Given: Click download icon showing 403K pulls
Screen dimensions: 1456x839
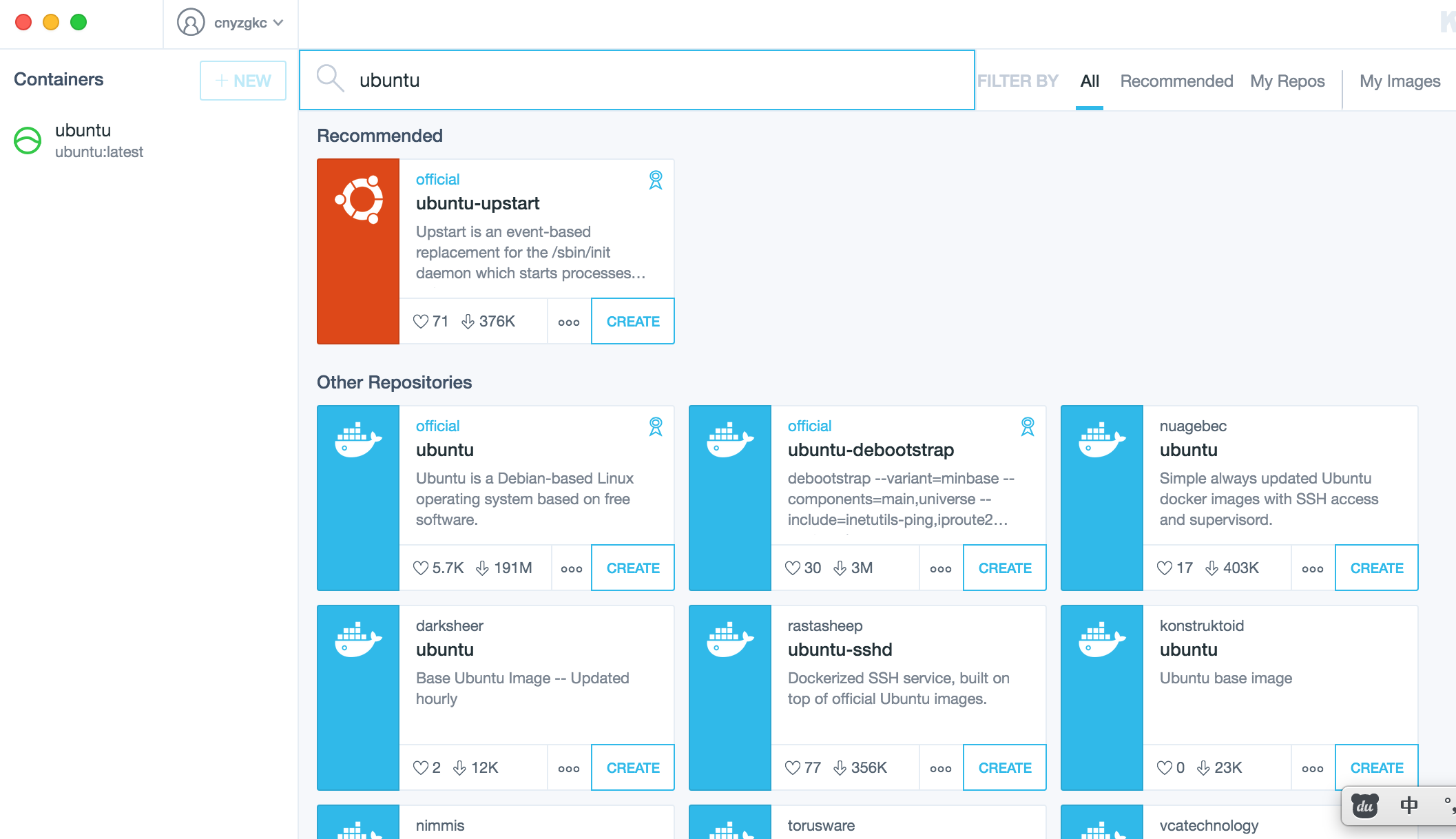Looking at the screenshot, I should 1211,568.
